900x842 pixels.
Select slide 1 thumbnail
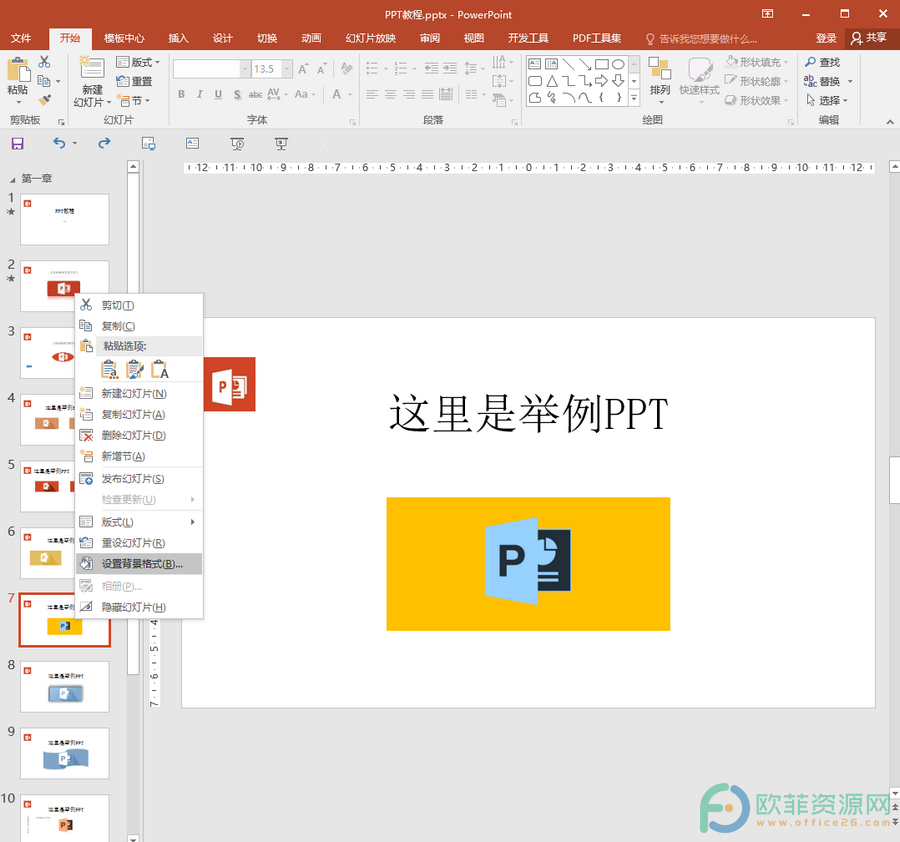click(65, 219)
